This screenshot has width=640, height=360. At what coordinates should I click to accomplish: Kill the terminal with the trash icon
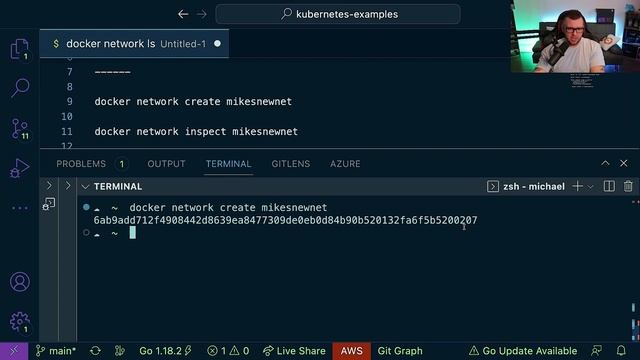[x=628, y=187]
